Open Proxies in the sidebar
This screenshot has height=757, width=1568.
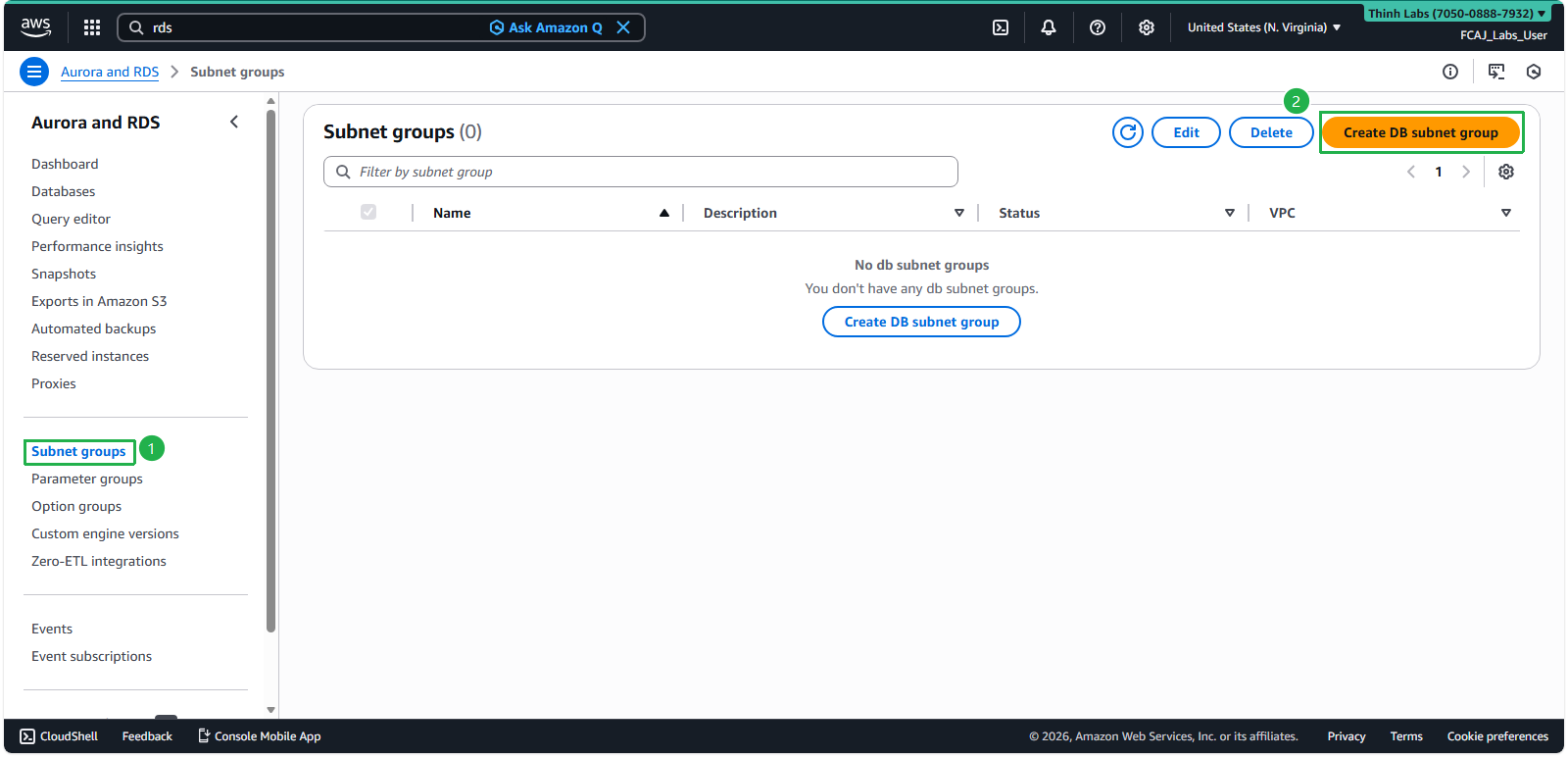pyautogui.click(x=54, y=383)
